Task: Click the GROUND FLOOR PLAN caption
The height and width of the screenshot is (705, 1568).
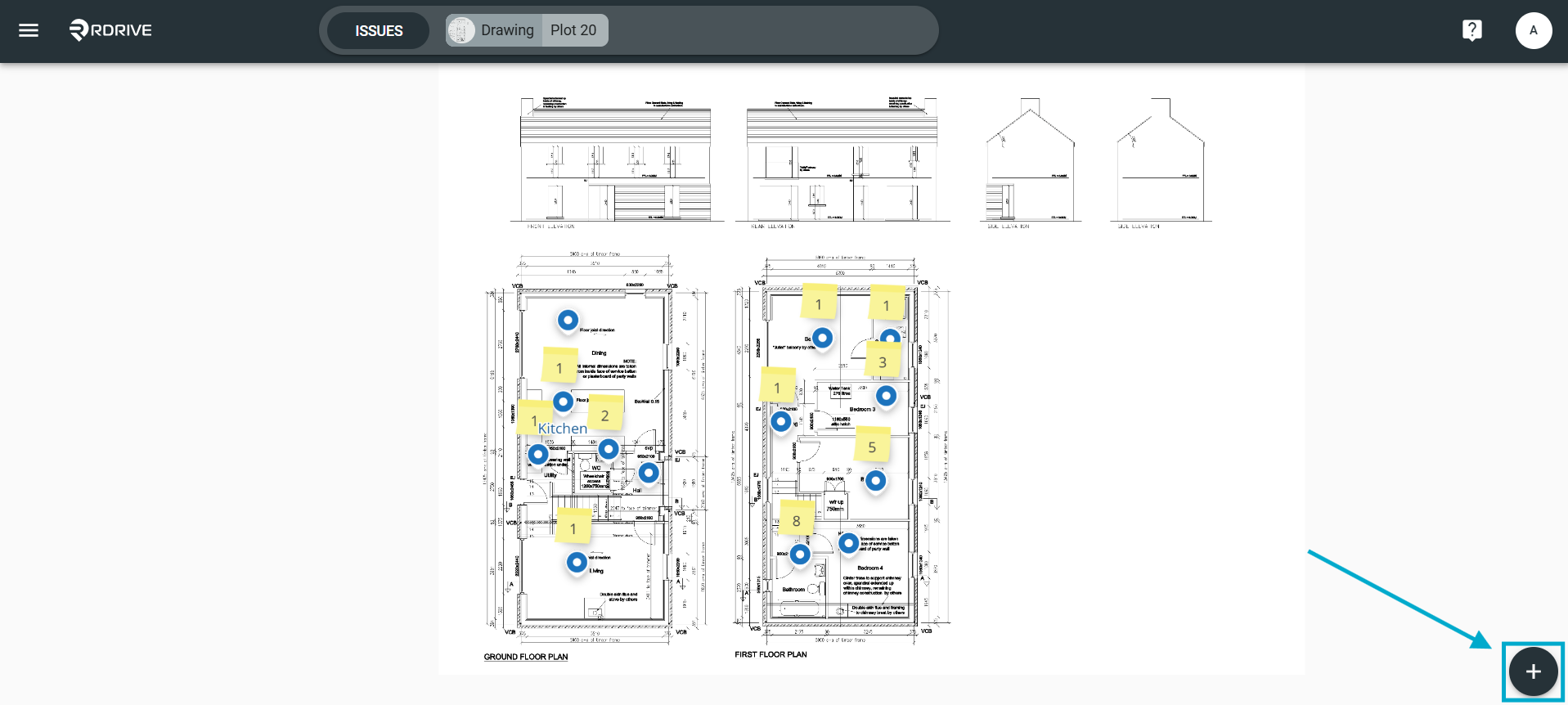Action: (526, 657)
